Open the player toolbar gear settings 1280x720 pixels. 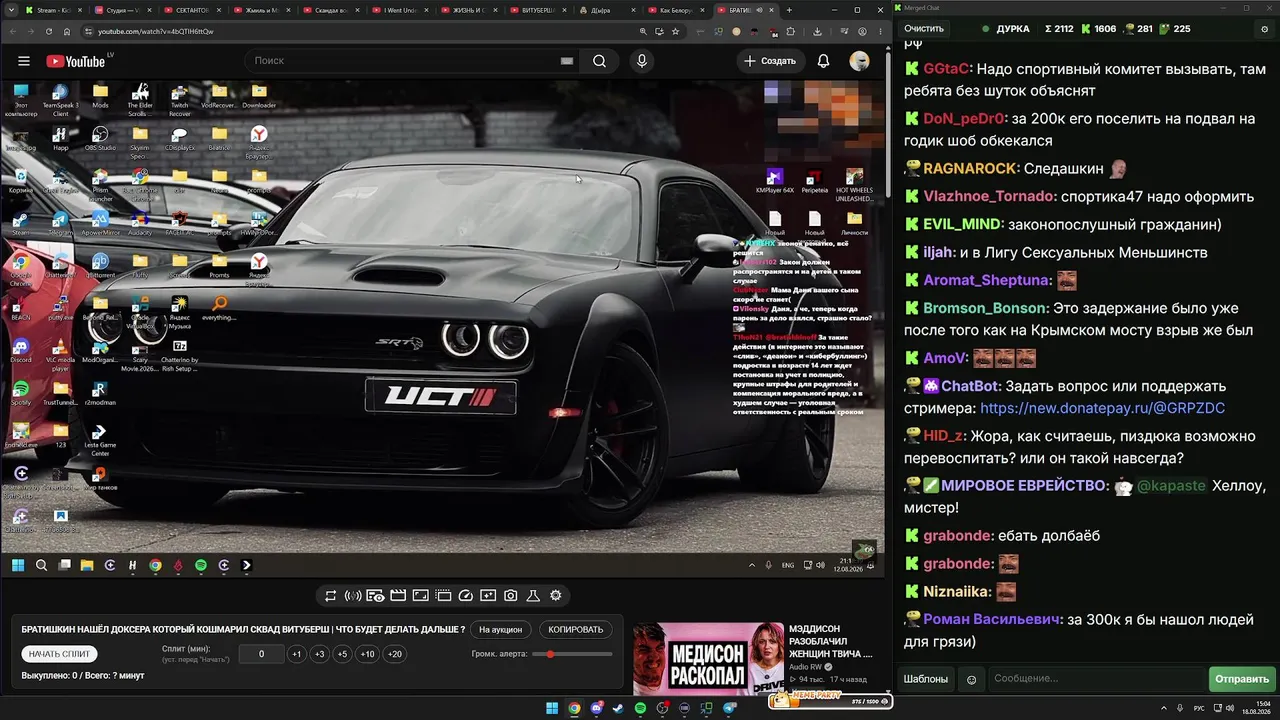click(x=556, y=596)
